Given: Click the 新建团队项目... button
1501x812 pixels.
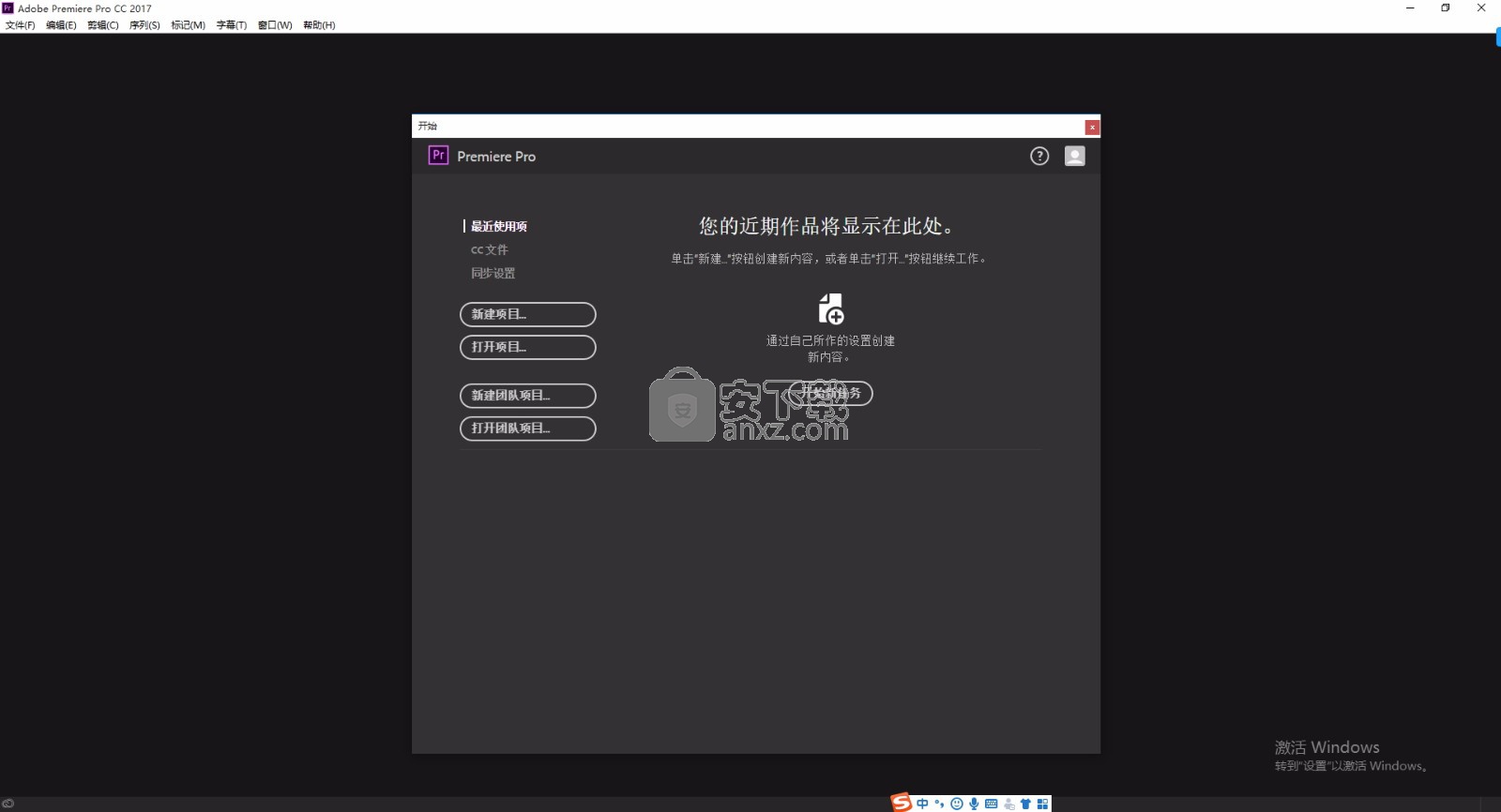Looking at the screenshot, I should (528, 396).
